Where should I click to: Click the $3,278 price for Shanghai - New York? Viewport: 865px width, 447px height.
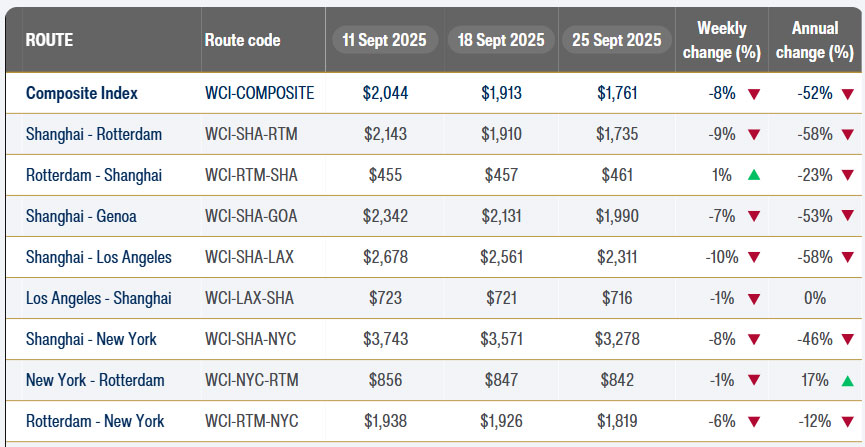pyautogui.click(x=616, y=339)
